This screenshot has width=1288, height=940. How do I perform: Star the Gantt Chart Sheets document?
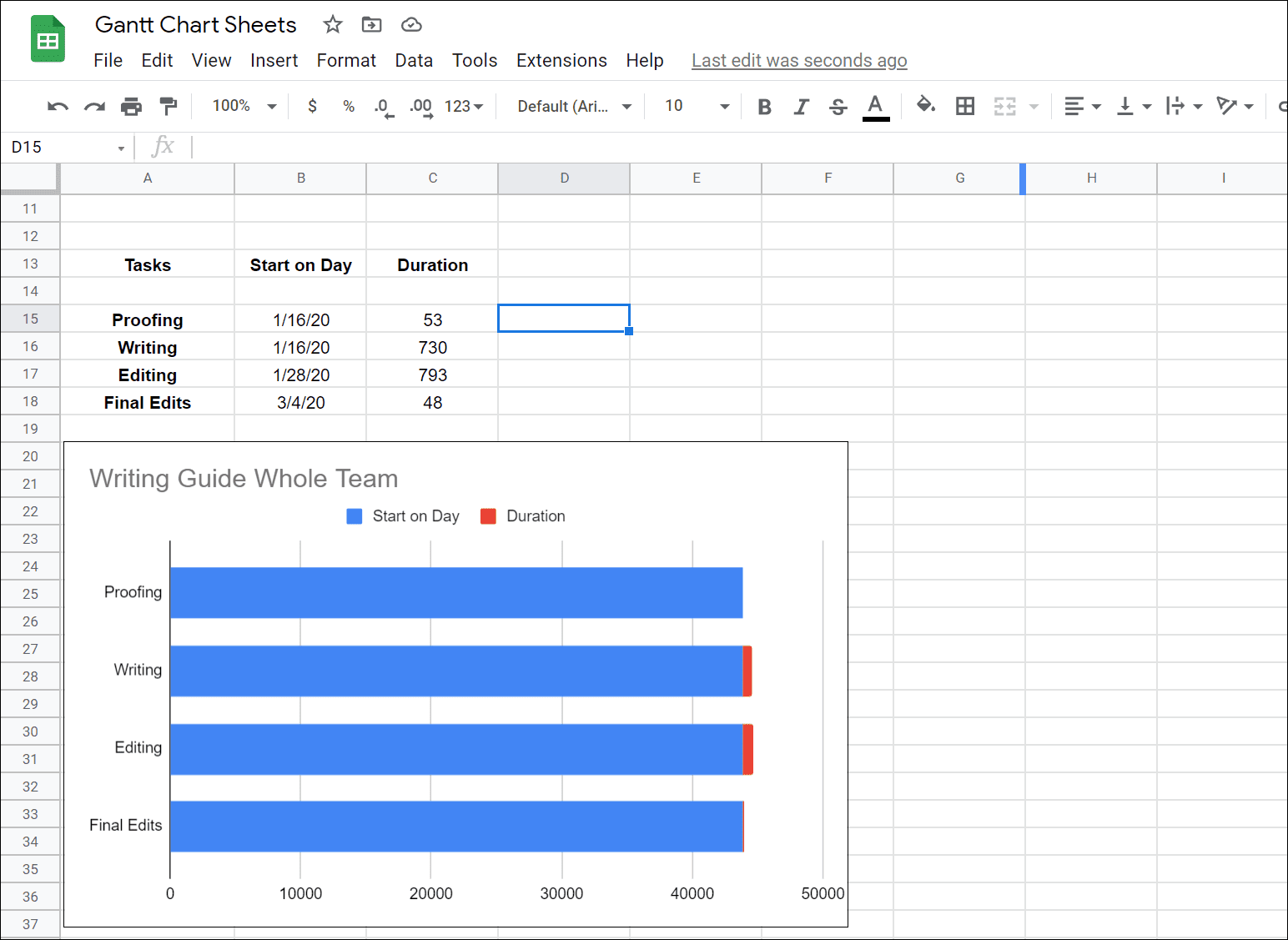(333, 24)
